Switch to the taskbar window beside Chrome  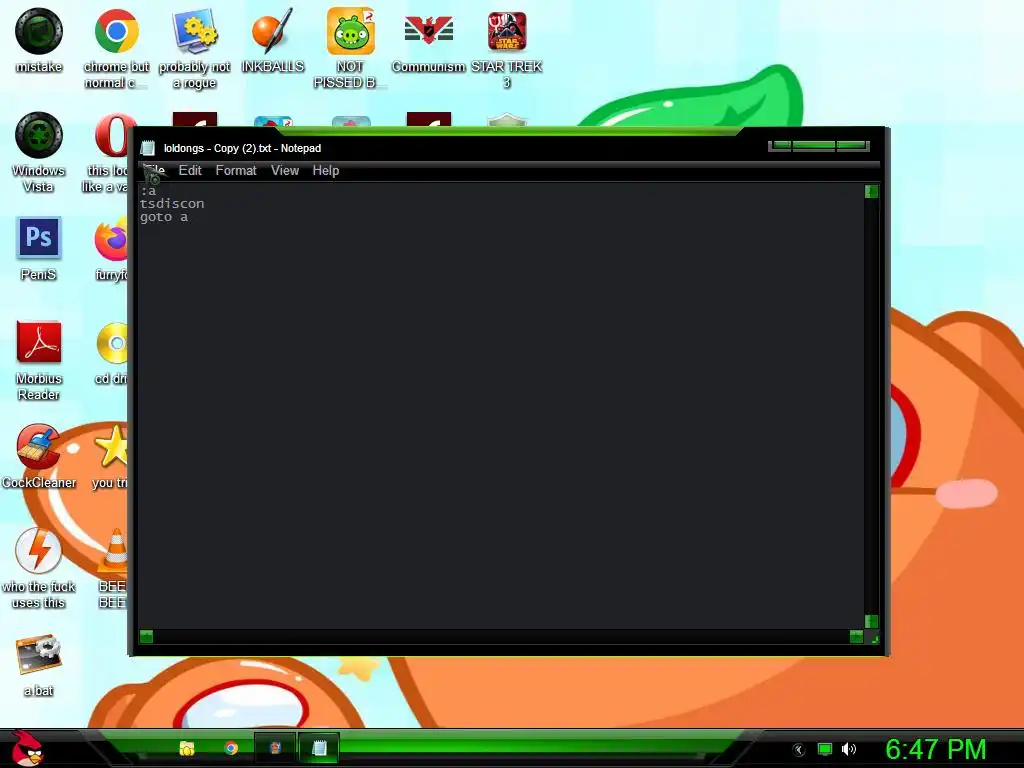(x=275, y=748)
